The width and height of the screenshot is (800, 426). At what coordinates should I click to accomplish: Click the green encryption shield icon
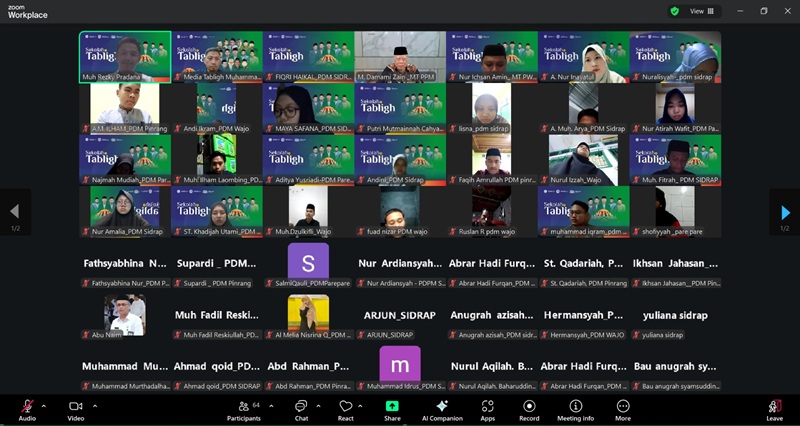click(674, 11)
